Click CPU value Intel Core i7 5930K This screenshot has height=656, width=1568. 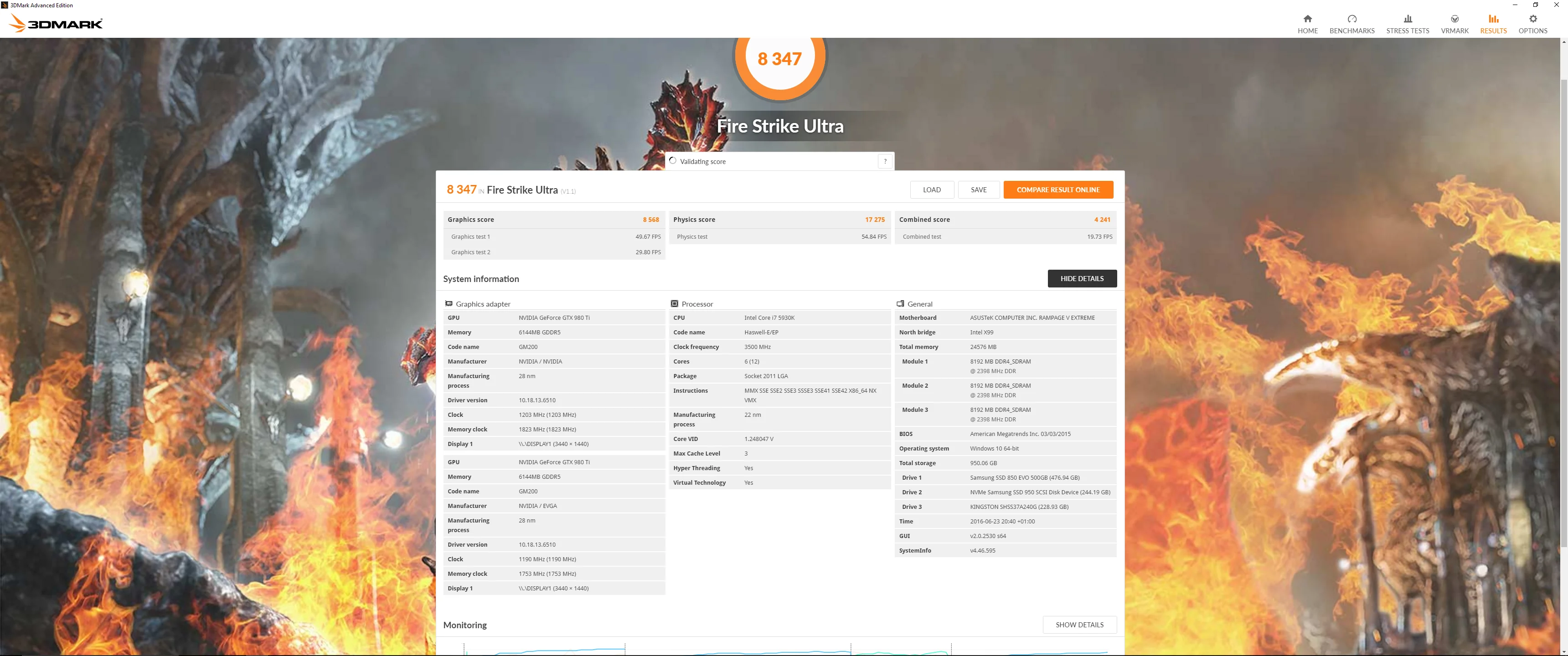pos(769,318)
